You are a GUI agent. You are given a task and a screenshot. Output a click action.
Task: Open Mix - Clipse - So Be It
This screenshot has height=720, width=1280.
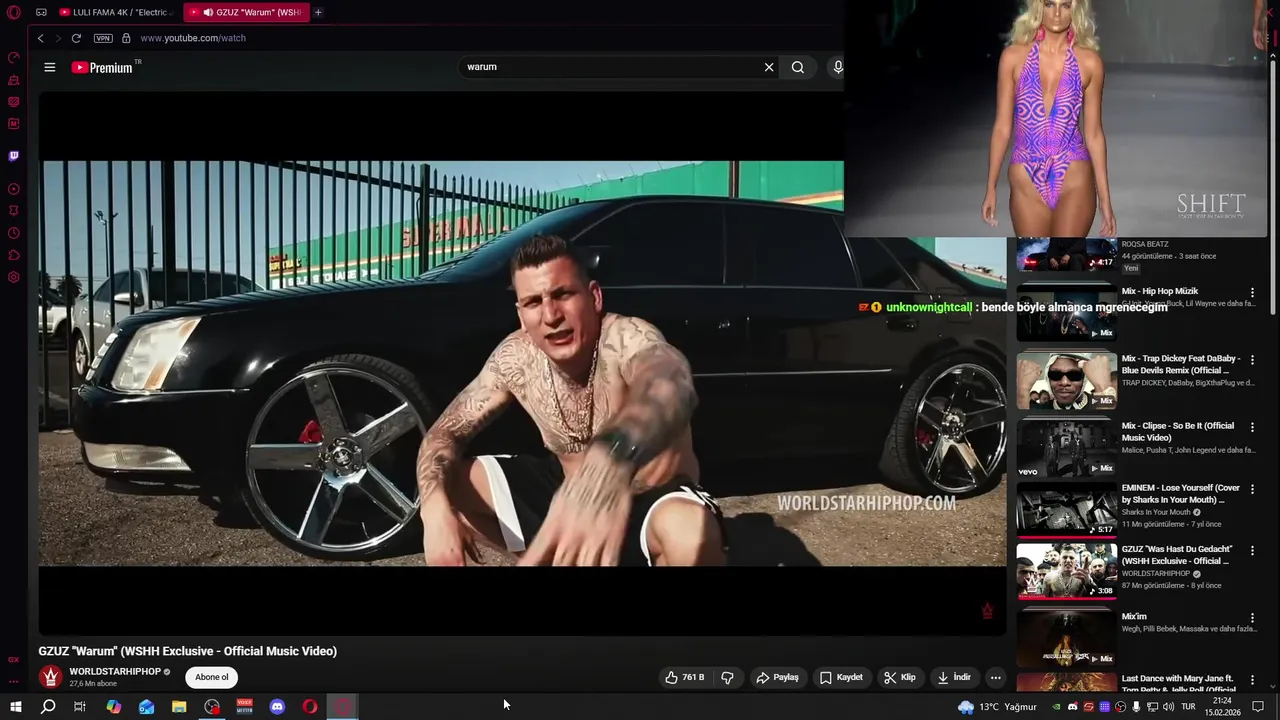point(1067,447)
